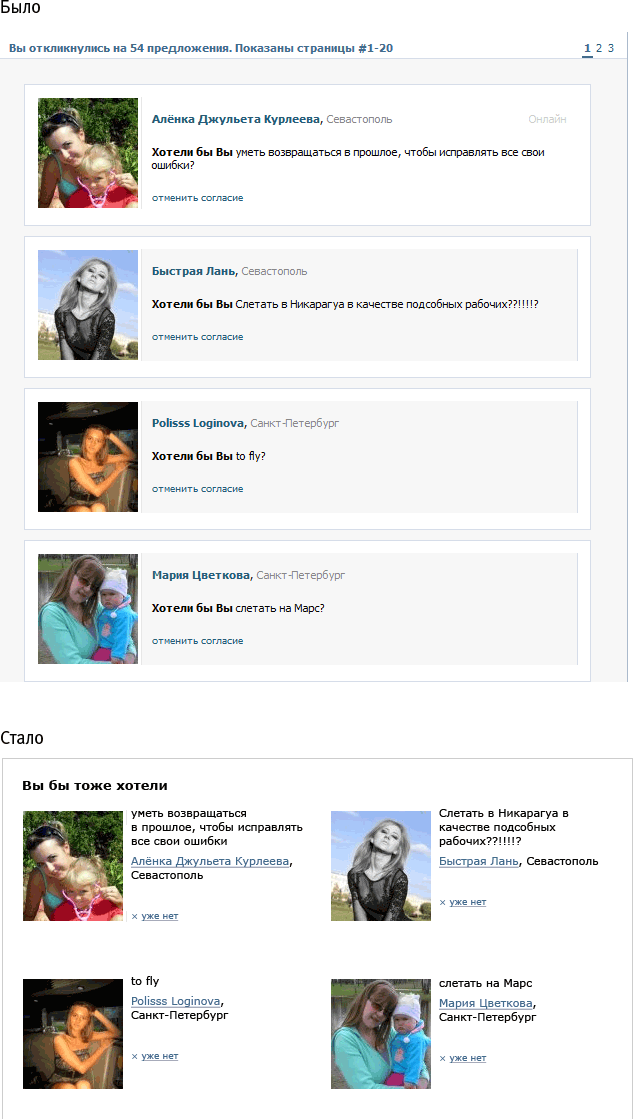Open underlined Алёнка Джульета Курлеева link in Стало section
This screenshot has width=633, height=1119.
pos(211,861)
